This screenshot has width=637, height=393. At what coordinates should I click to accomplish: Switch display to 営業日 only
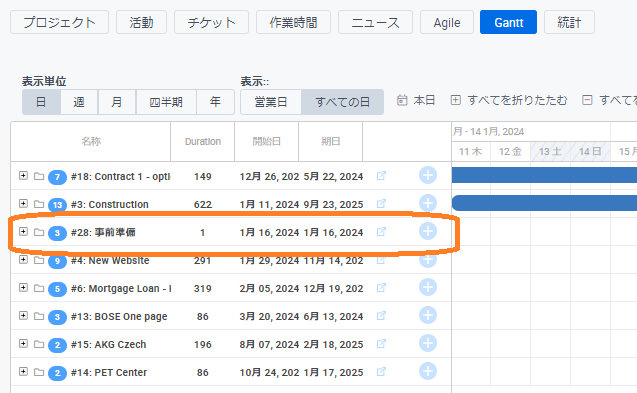(x=271, y=102)
